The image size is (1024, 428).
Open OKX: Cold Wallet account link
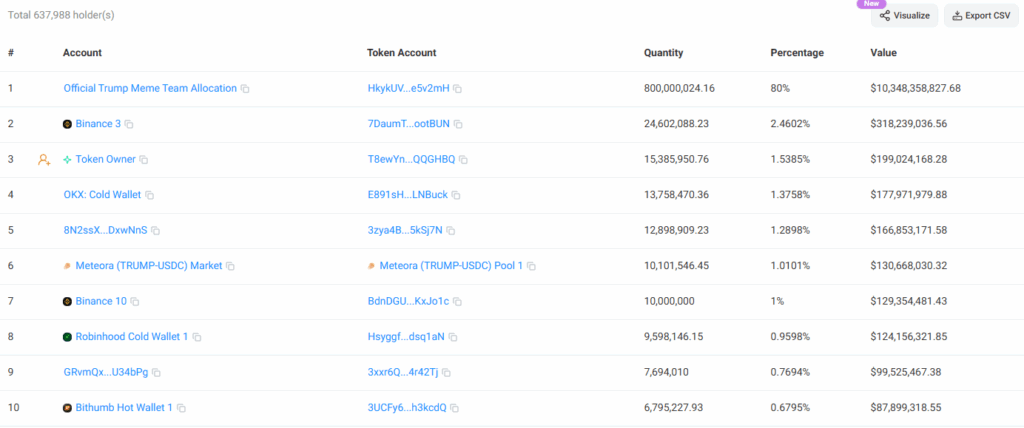(103, 195)
